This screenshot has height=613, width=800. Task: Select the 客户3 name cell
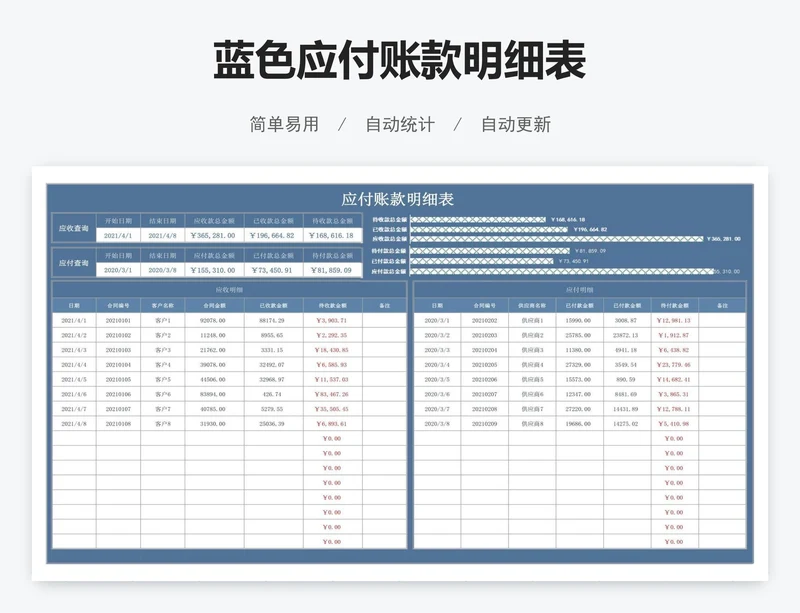tap(163, 350)
